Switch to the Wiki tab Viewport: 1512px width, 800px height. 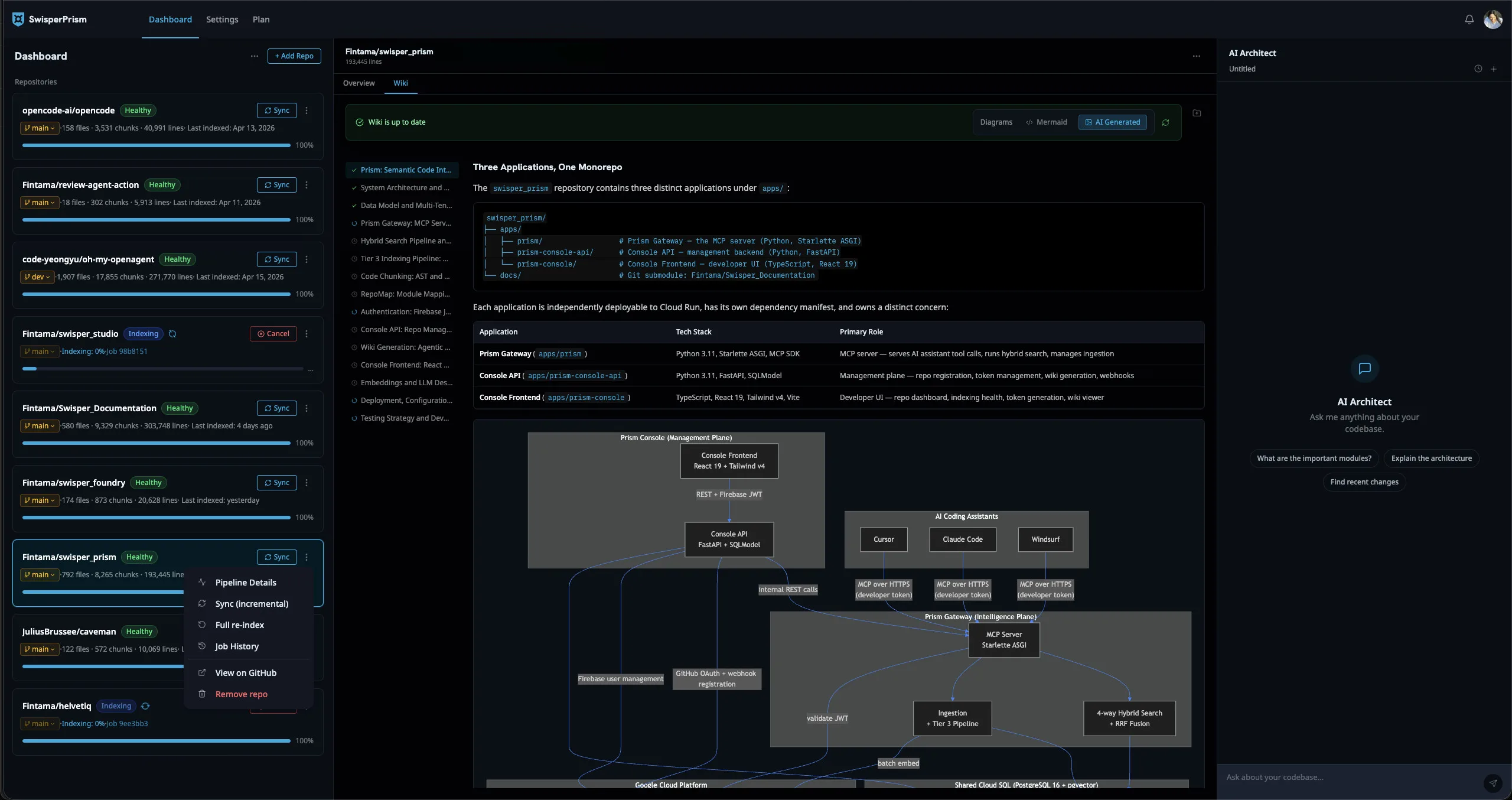pos(400,83)
